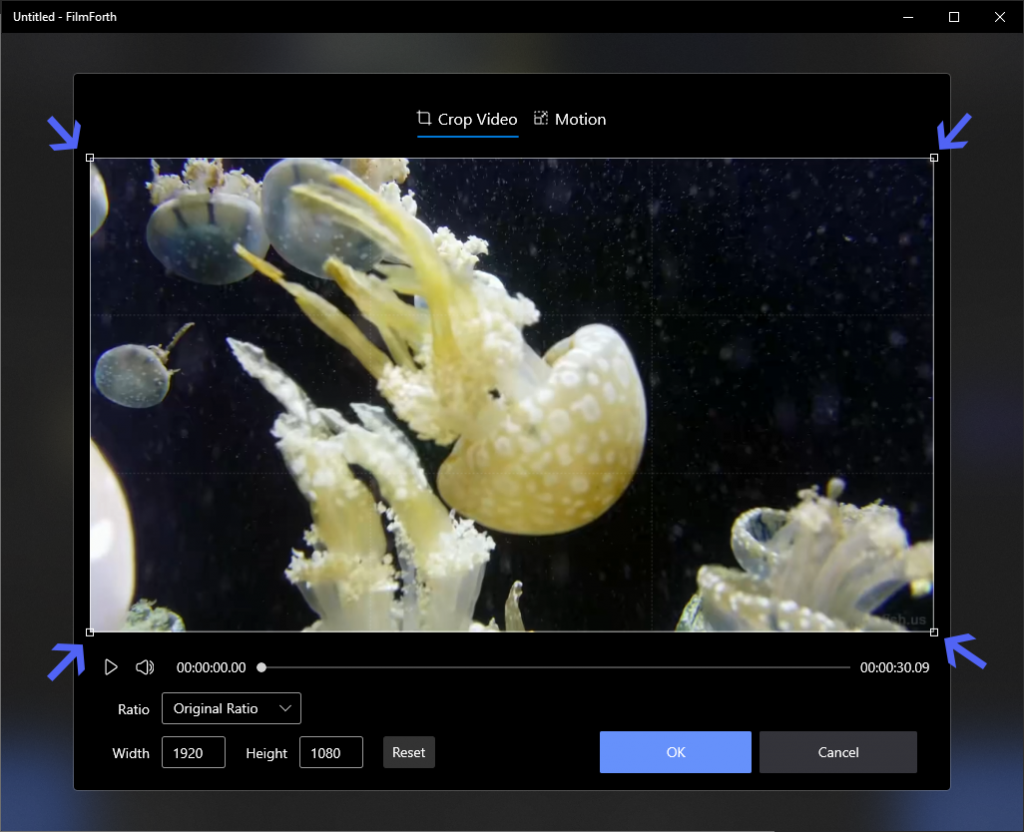The width and height of the screenshot is (1024, 832).
Task: Reset the crop dimensions
Action: (409, 752)
